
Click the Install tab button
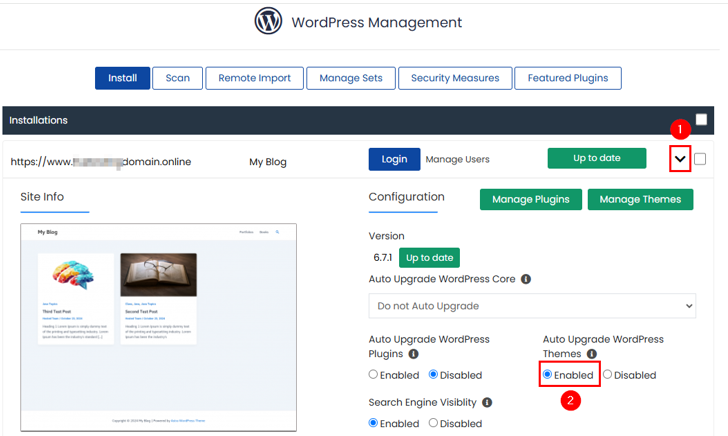tap(123, 78)
